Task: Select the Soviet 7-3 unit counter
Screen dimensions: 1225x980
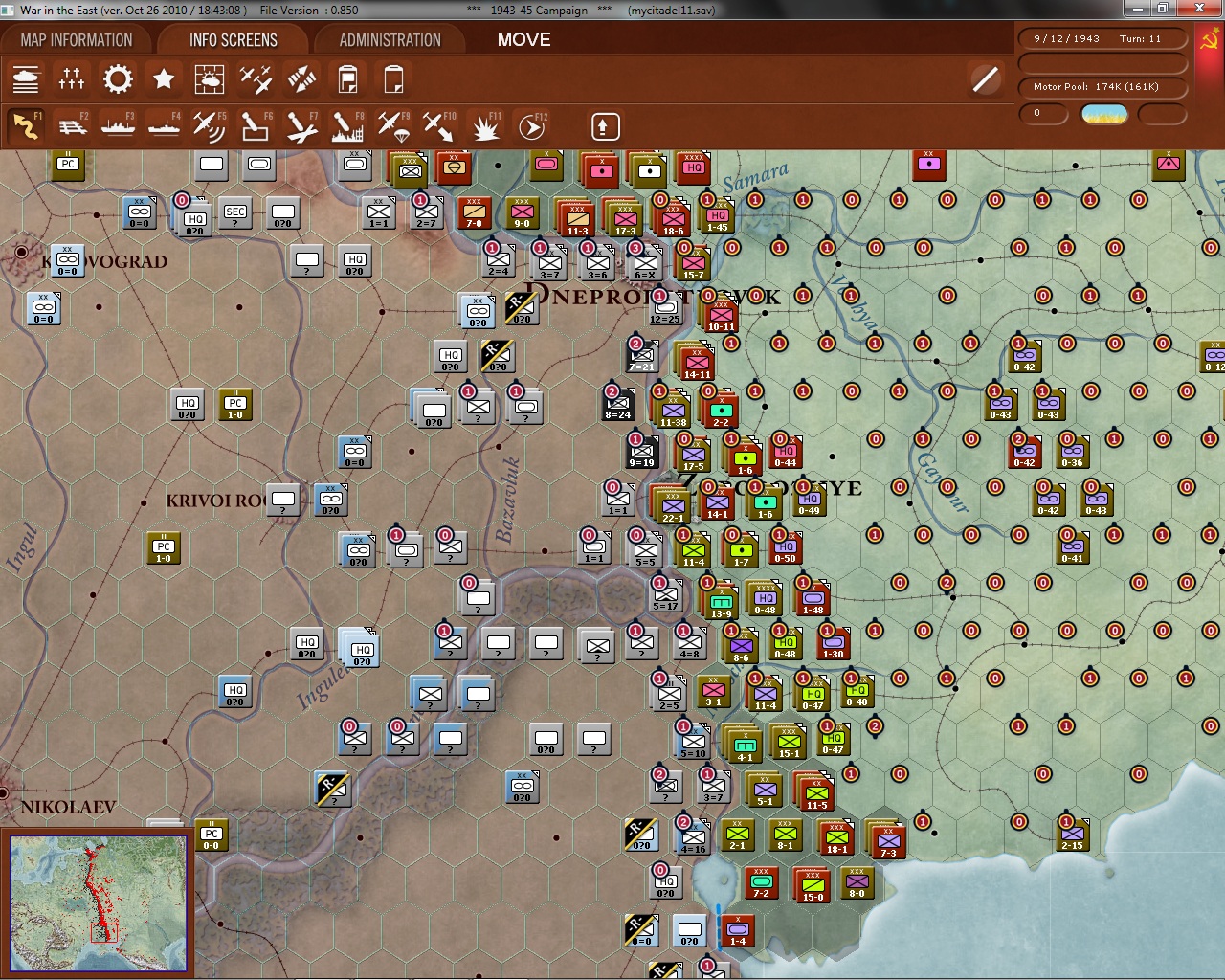Action: [x=887, y=840]
